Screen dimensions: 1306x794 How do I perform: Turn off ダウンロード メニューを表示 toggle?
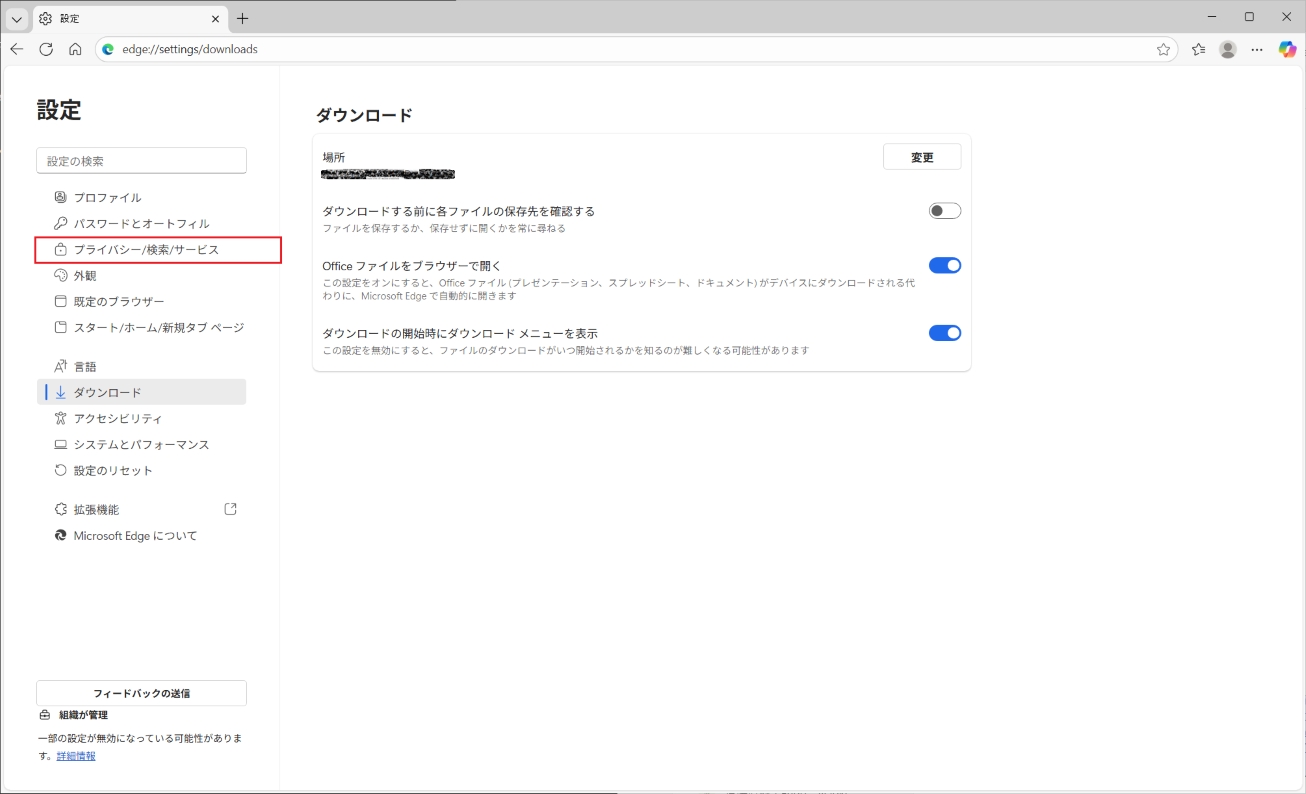coord(944,333)
